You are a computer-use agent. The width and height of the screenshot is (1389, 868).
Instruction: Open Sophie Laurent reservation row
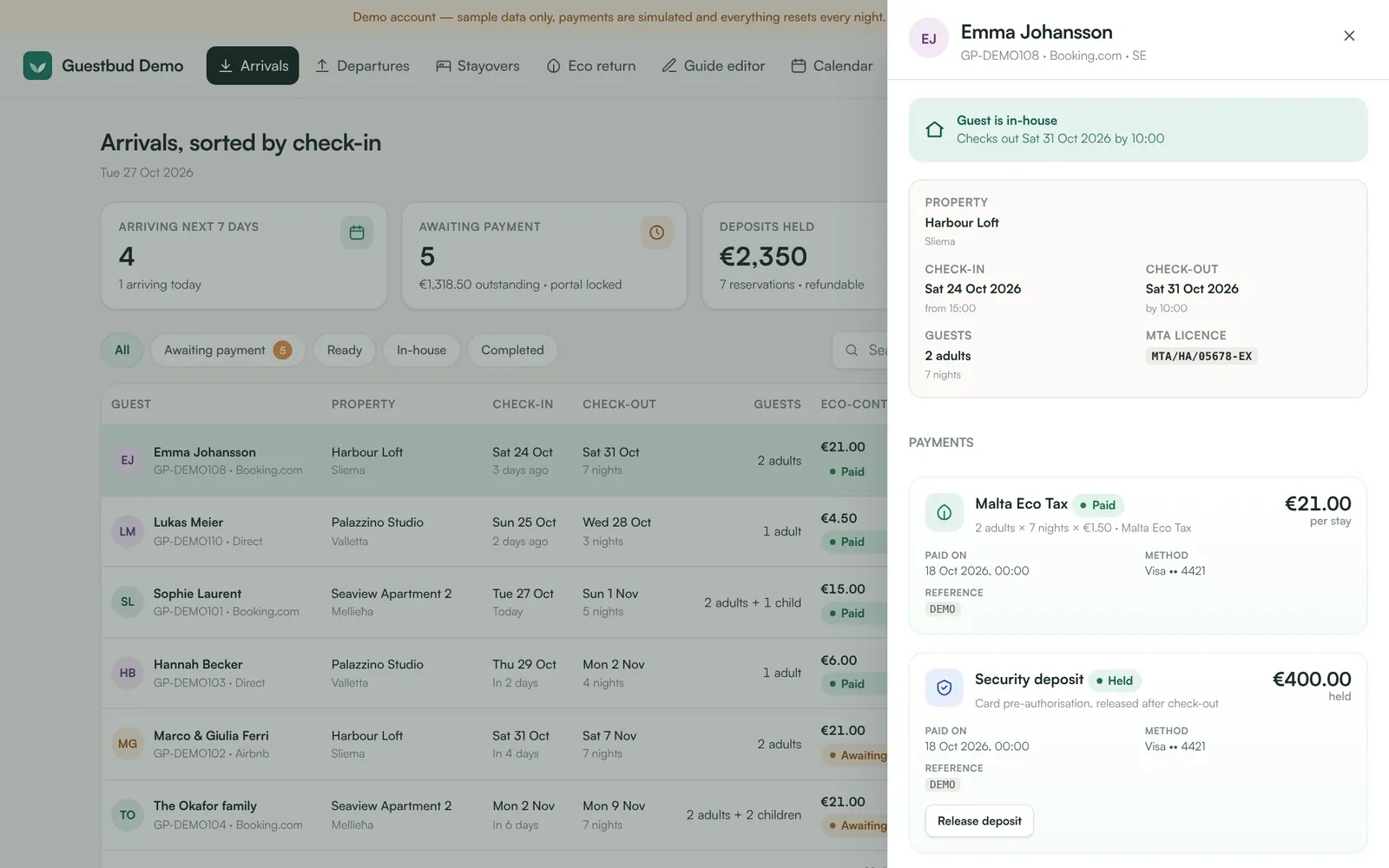point(494,602)
